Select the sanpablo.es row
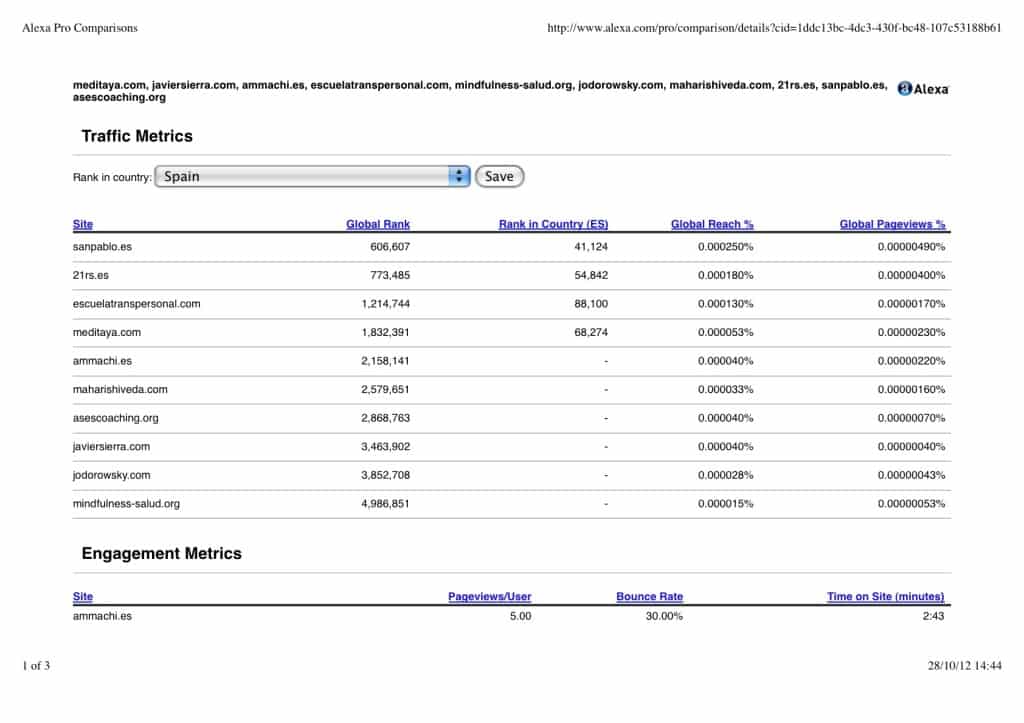 coord(102,246)
